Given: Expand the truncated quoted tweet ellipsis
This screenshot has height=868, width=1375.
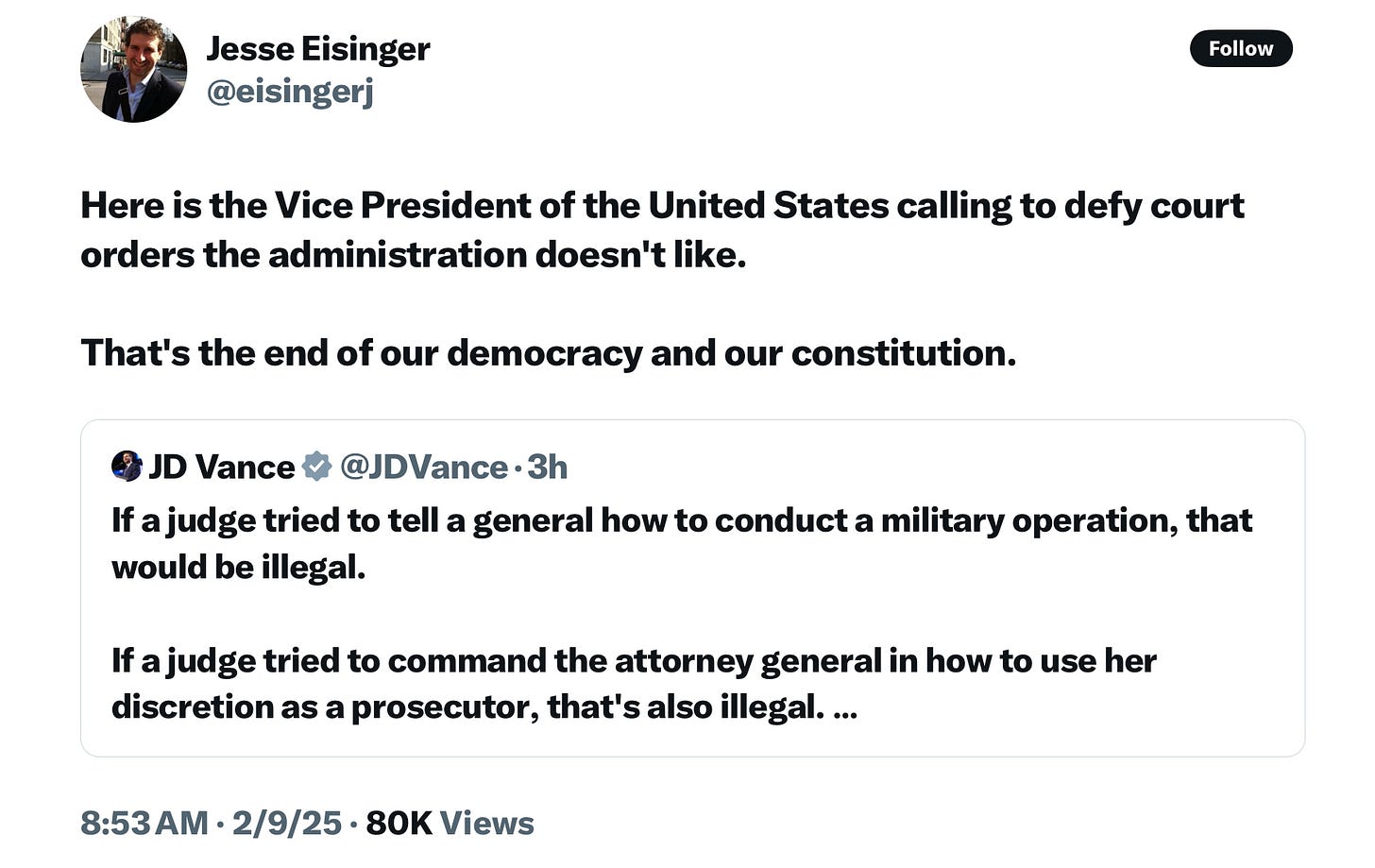Looking at the screenshot, I should tap(845, 708).
